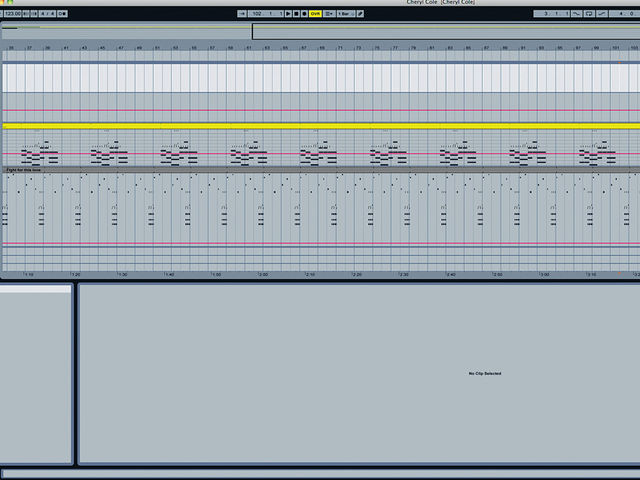Select the yellow clip on the track
Viewport: 640px width, 480px height.
tap(321, 127)
